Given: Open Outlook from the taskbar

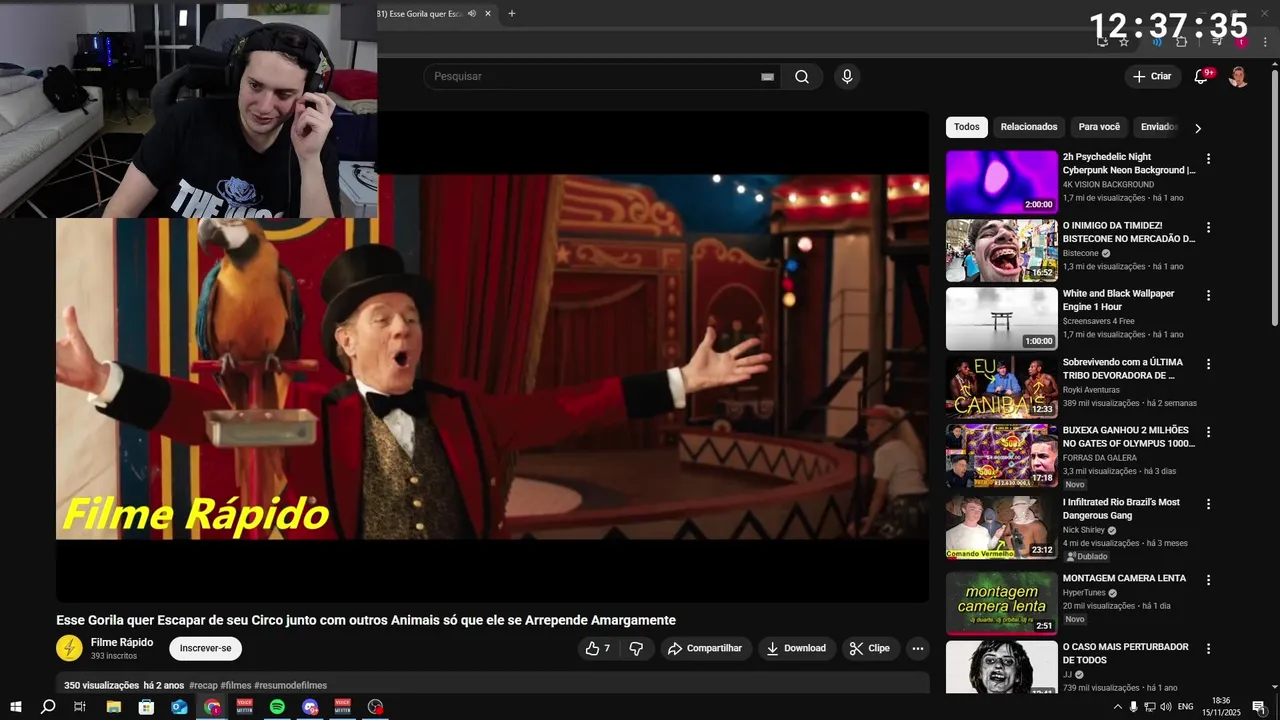Looking at the screenshot, I should (179, 707).
